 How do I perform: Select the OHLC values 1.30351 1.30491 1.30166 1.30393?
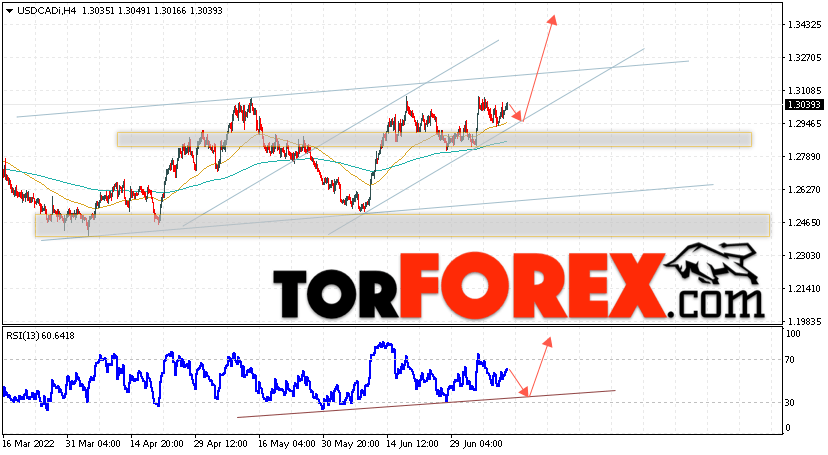pos(152,11)
